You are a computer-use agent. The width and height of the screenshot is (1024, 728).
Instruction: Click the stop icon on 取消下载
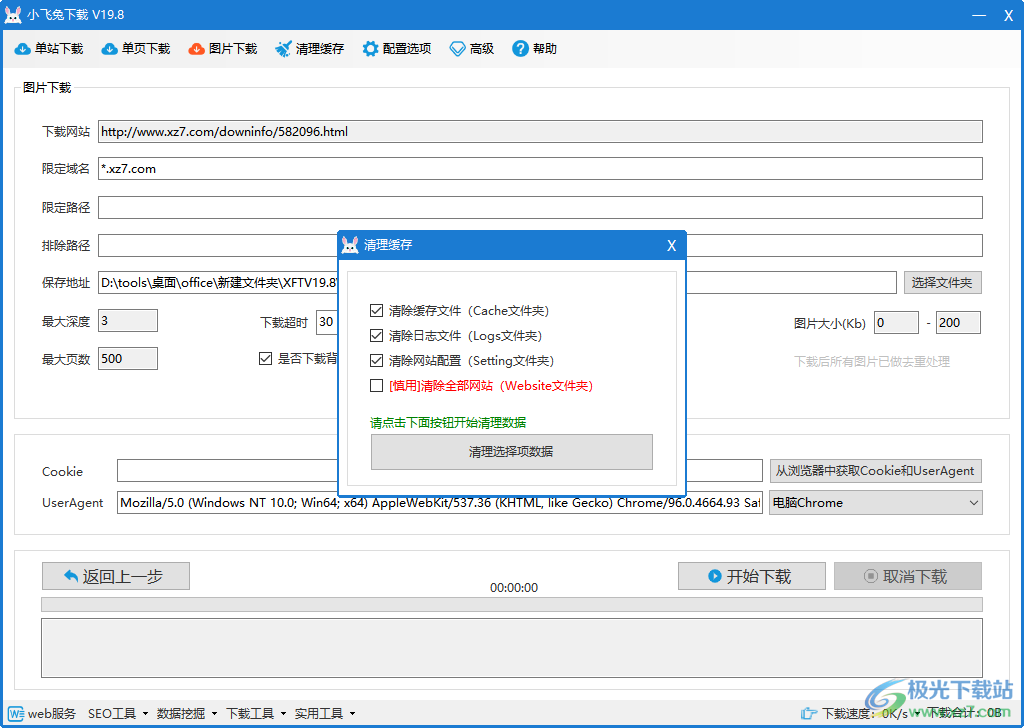pos(871,577)
